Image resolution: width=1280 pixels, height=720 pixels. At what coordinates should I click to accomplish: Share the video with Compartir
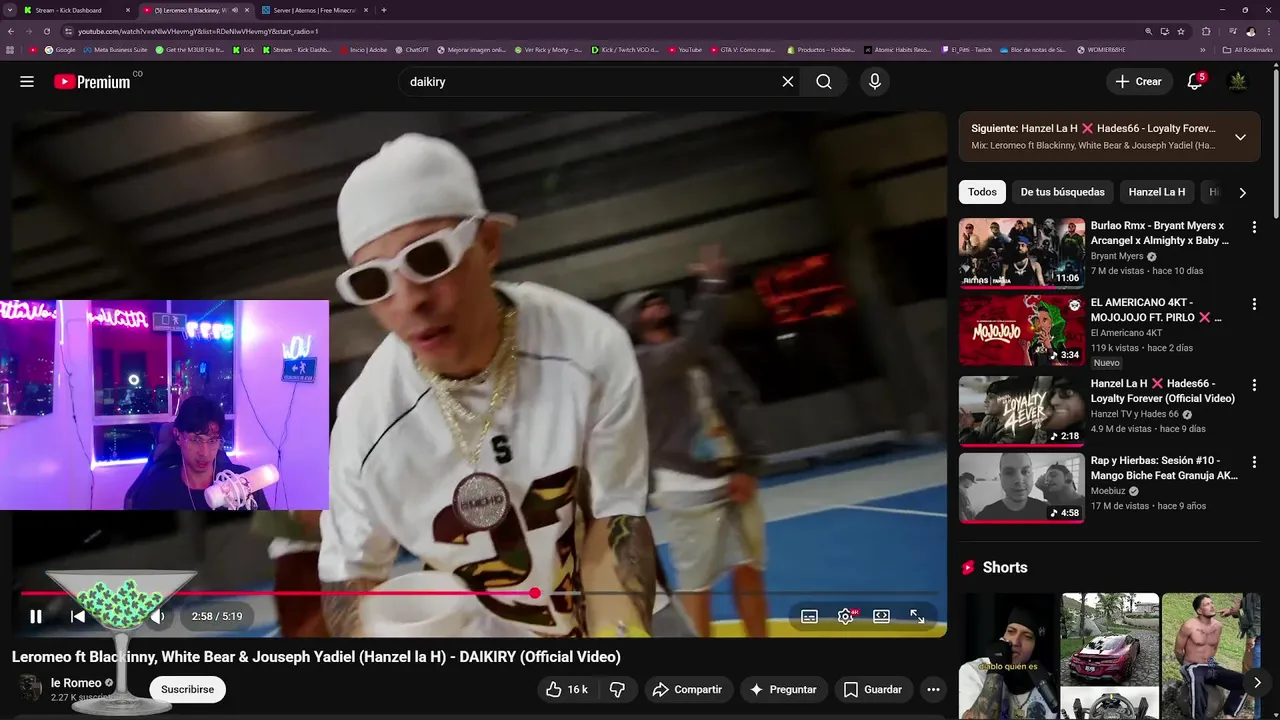(687, 689)
